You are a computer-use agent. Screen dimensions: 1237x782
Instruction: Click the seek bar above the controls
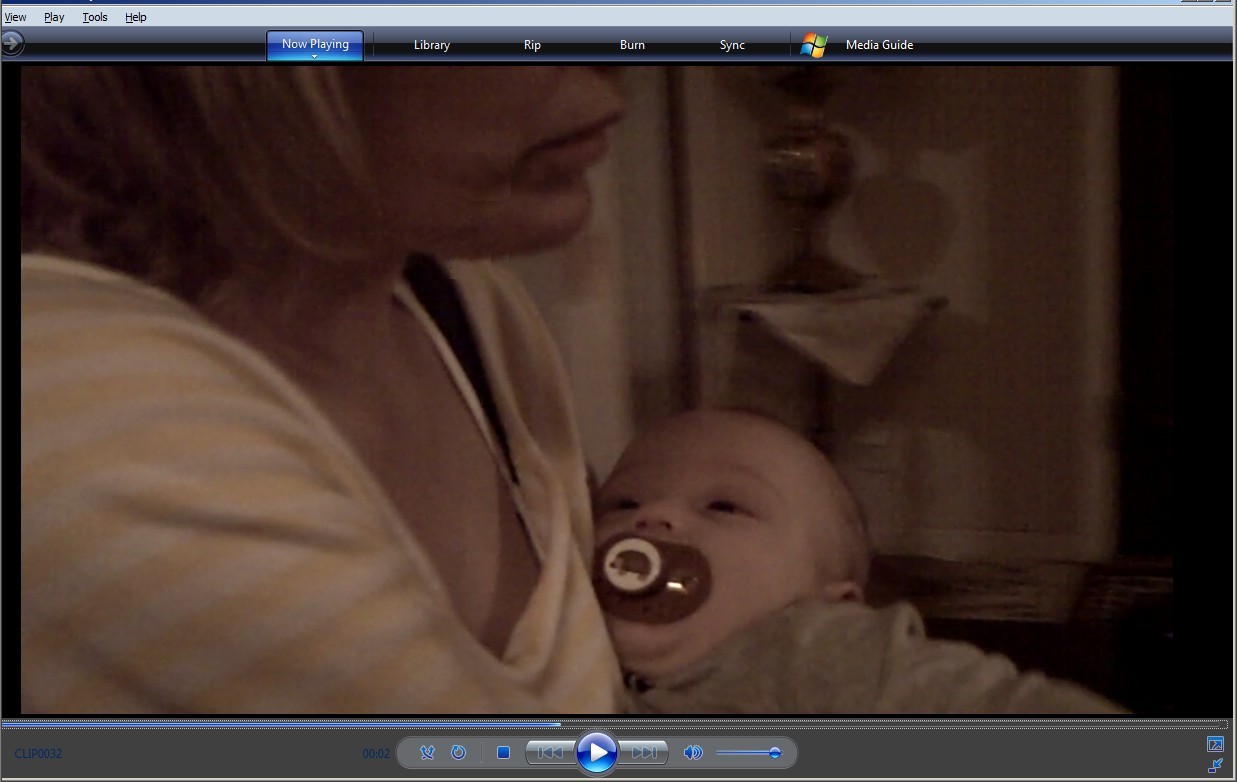[x=614, y=724]
